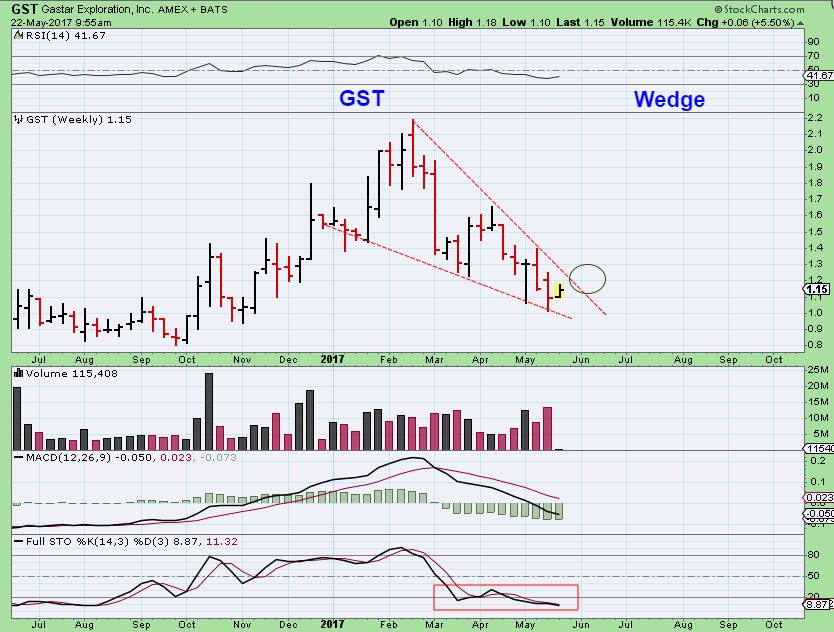This screenshot has width=834, height=632.
Task: Click the RSI indicator icon beside RSI(14)
Action: pyautogui.click(x=19, y=36)
